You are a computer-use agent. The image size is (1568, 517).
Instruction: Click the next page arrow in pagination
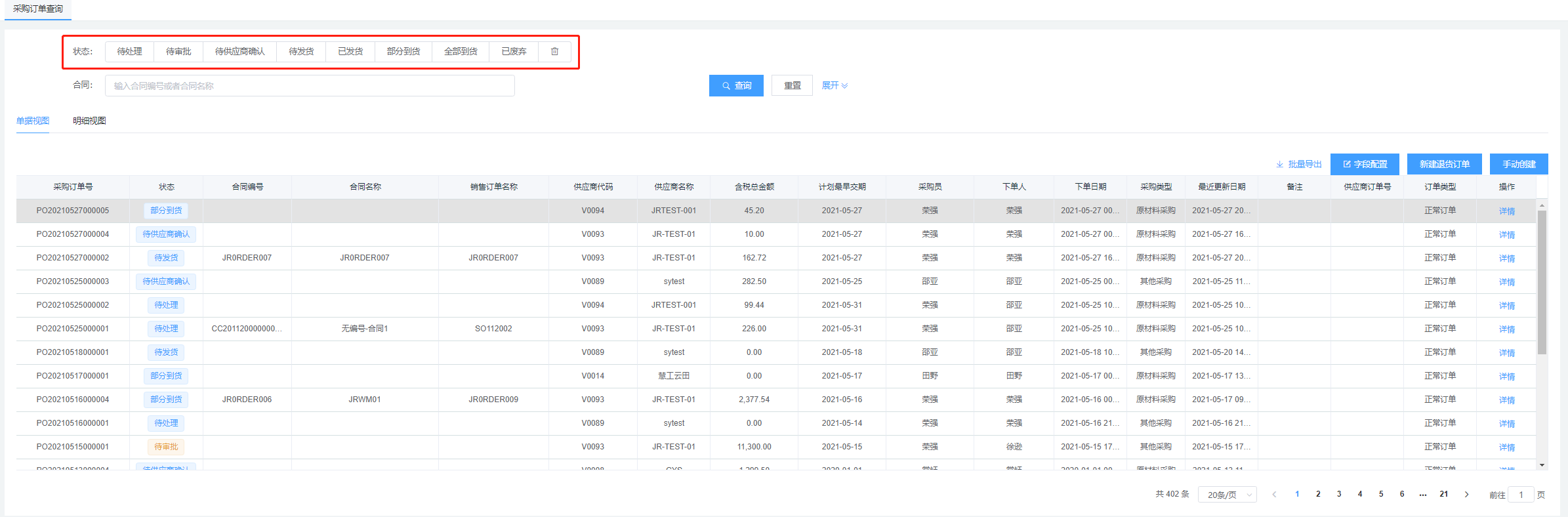(x=1466, y=495)
